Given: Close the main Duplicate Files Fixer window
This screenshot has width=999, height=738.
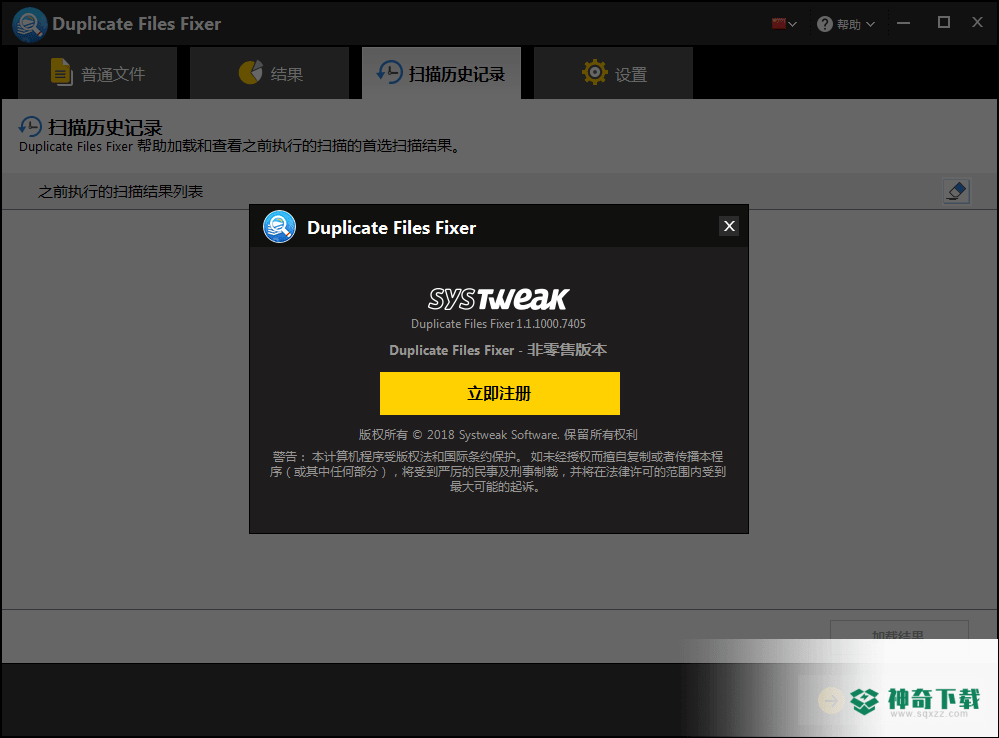Looking at the screenshot, I should click(977, 22).
